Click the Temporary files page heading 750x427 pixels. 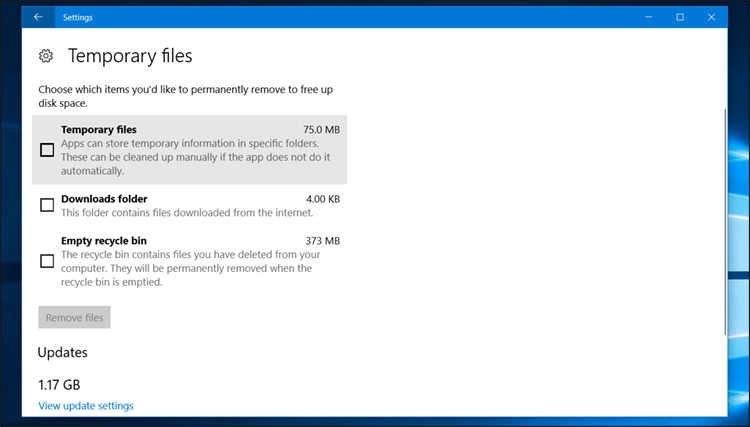tap(130, 56)
